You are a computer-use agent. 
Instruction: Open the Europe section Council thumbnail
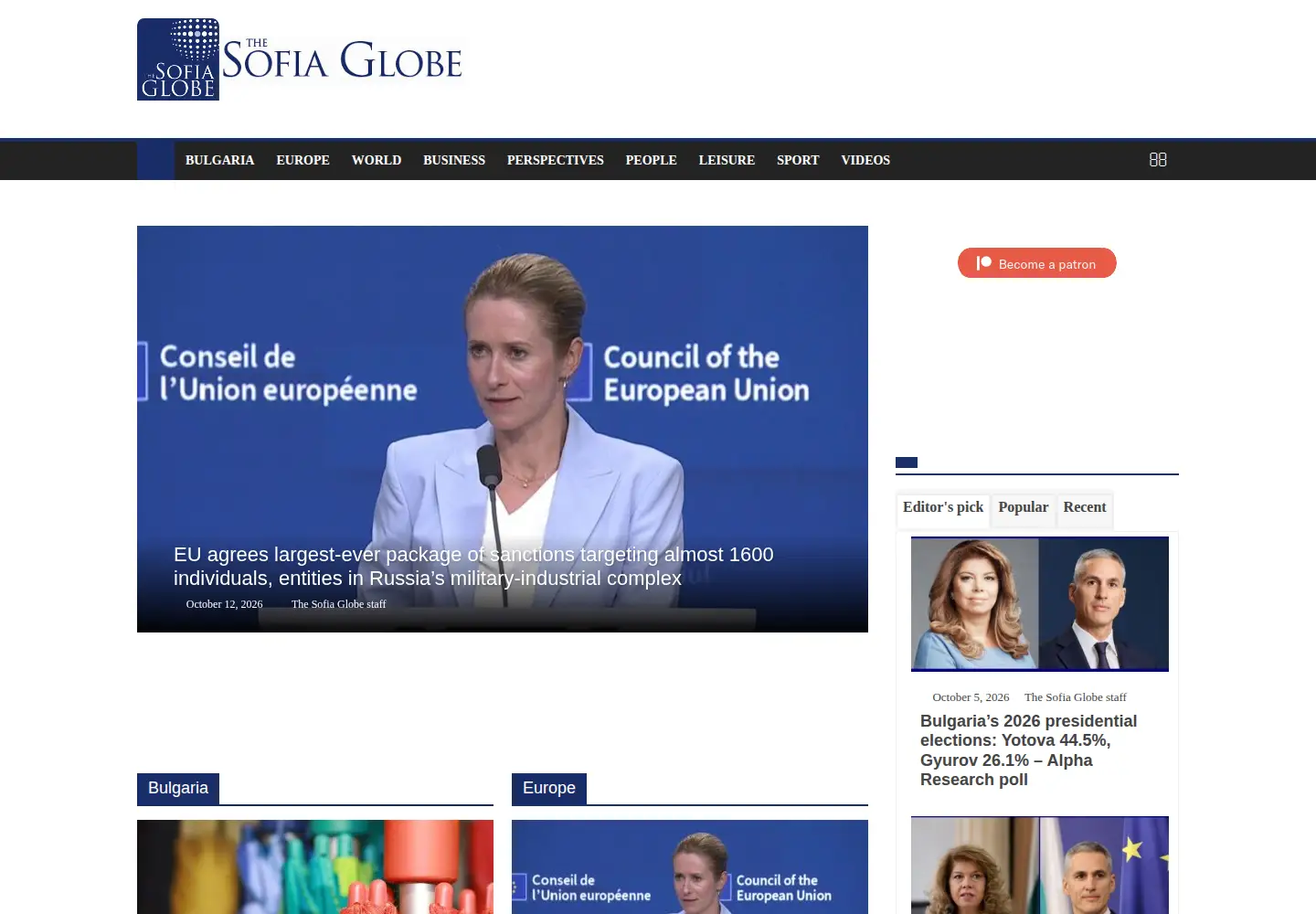690,866
